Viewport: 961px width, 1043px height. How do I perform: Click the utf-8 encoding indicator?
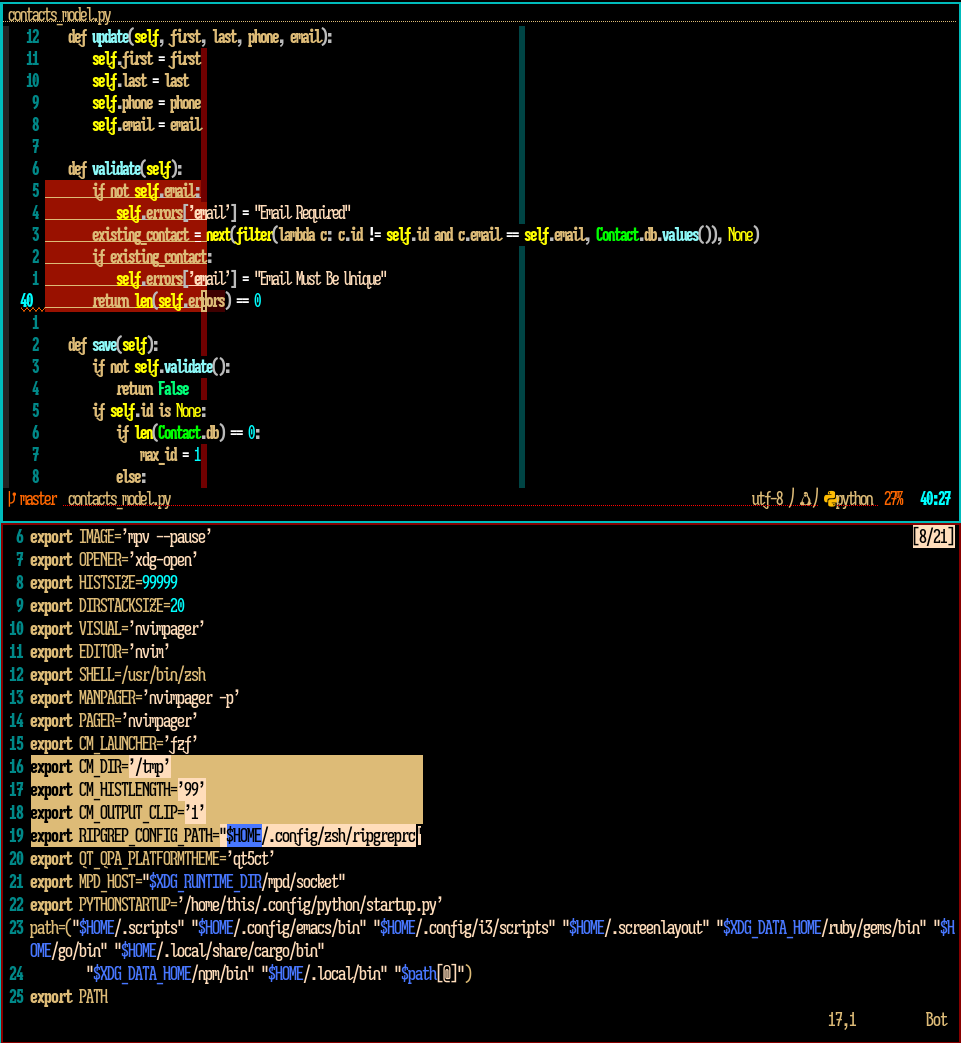(x=767, y=498)
